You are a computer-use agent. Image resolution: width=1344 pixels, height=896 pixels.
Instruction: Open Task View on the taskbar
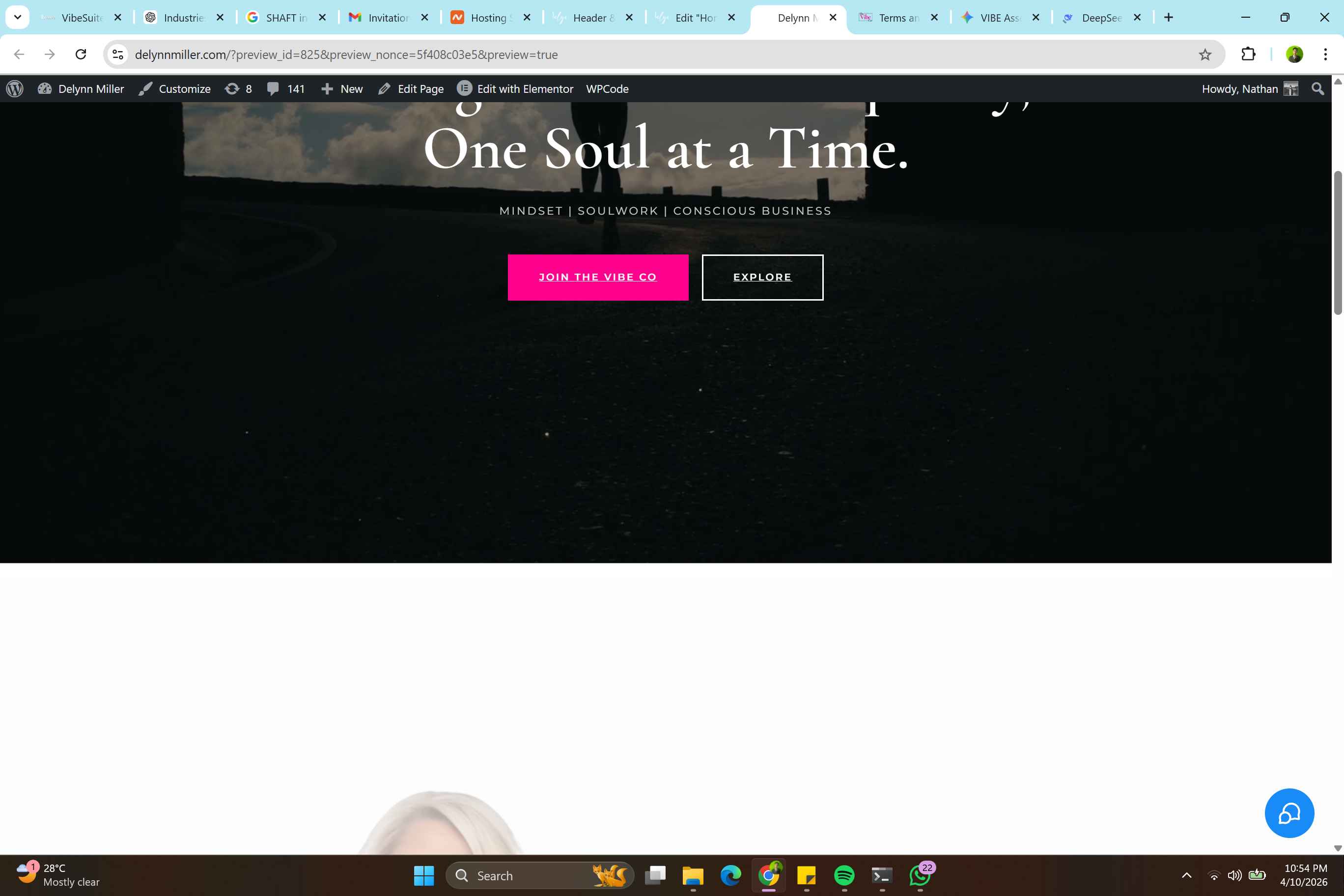[x=655, y=875]
